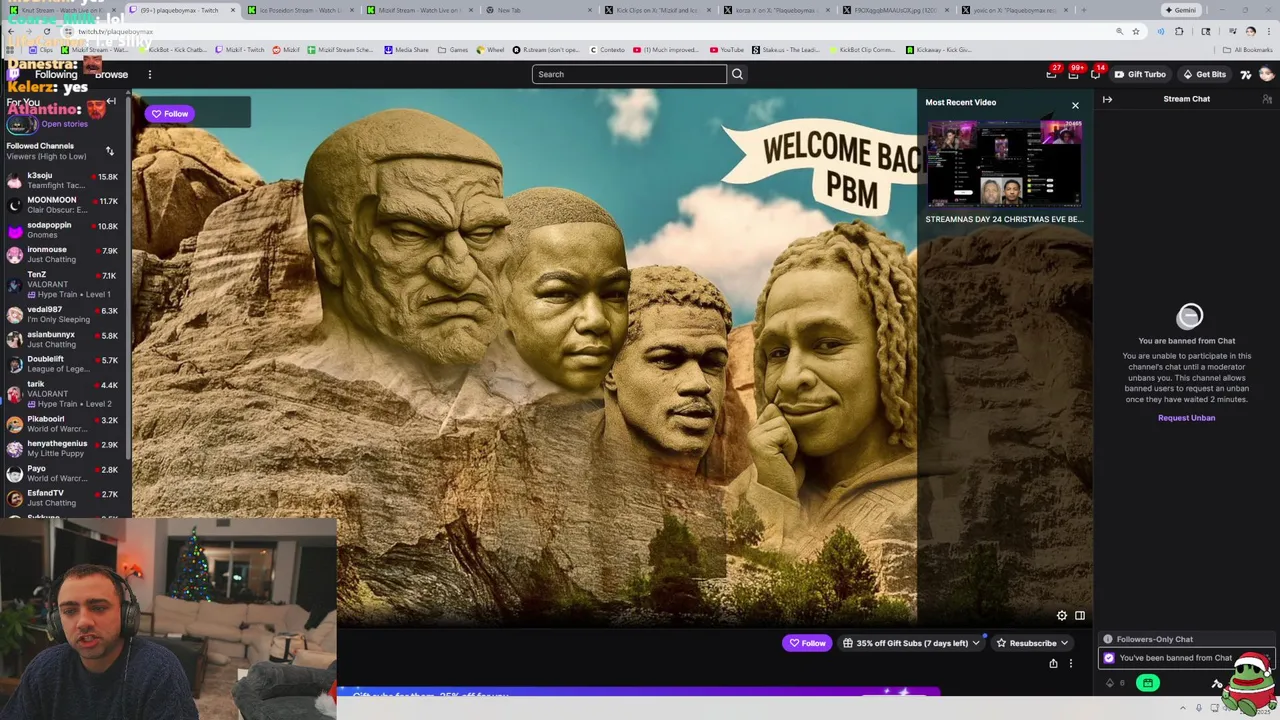
Task: Click the Open stories link
Action: pos(64,124)
